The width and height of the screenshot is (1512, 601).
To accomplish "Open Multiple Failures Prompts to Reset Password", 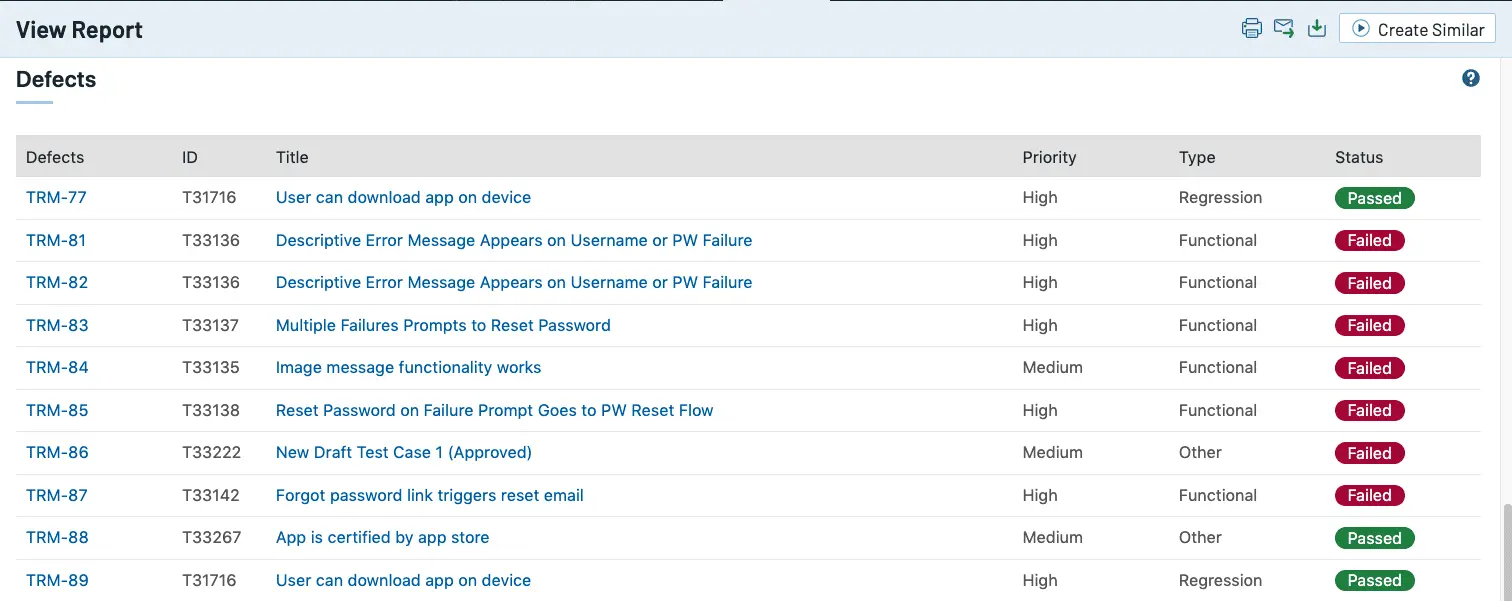I will [443, 325].
